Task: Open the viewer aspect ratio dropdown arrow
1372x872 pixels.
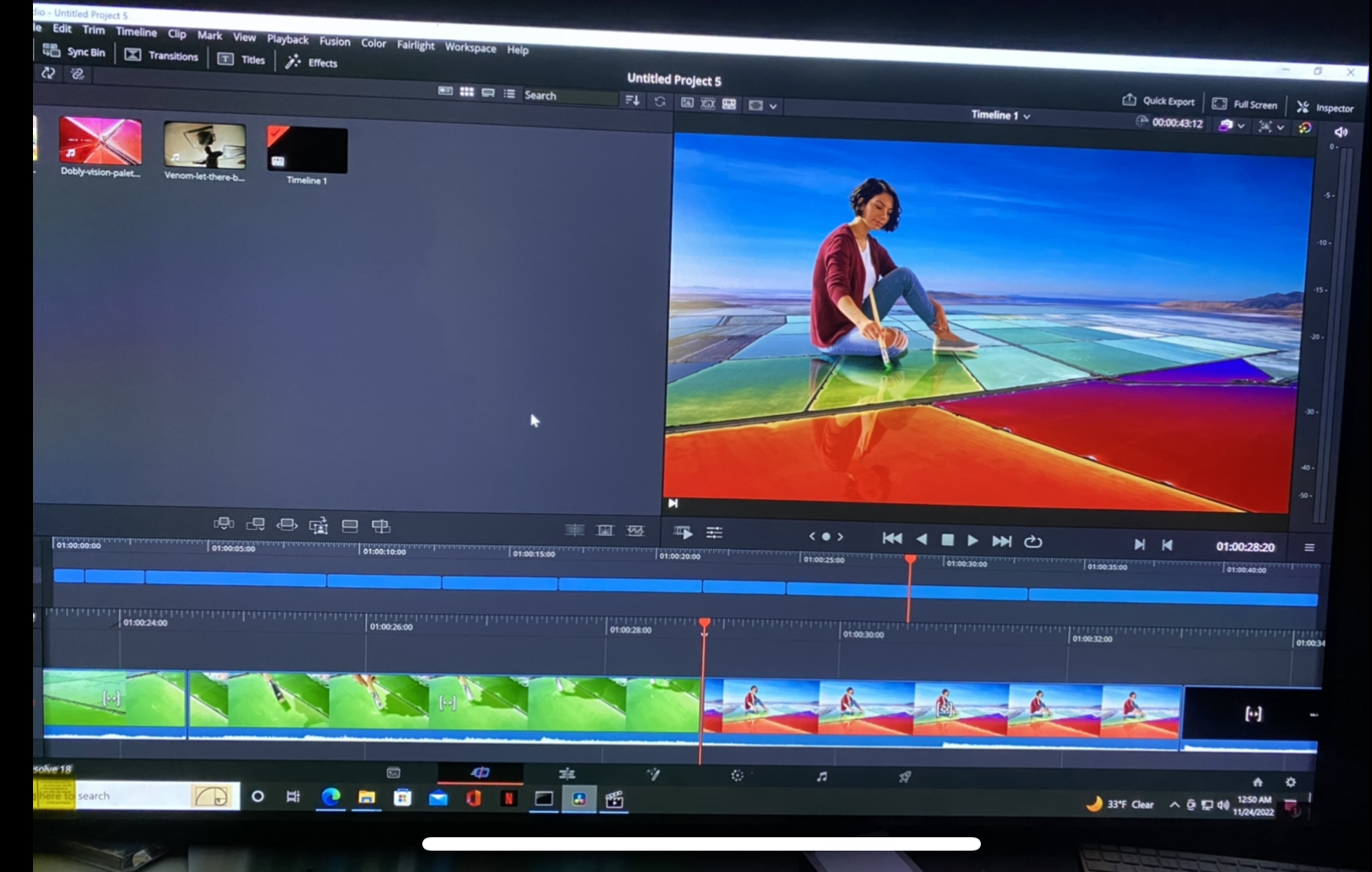Action: tap(773, 106)
